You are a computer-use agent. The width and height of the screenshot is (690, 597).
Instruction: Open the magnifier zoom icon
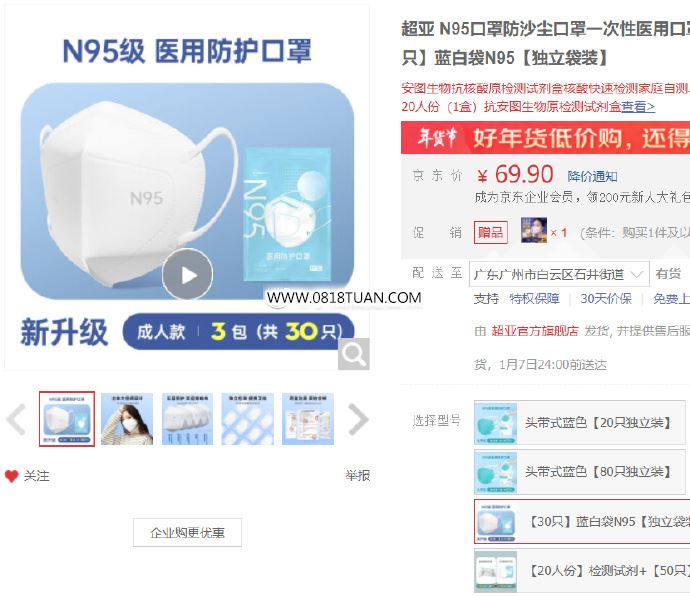[x=354, y=354]
